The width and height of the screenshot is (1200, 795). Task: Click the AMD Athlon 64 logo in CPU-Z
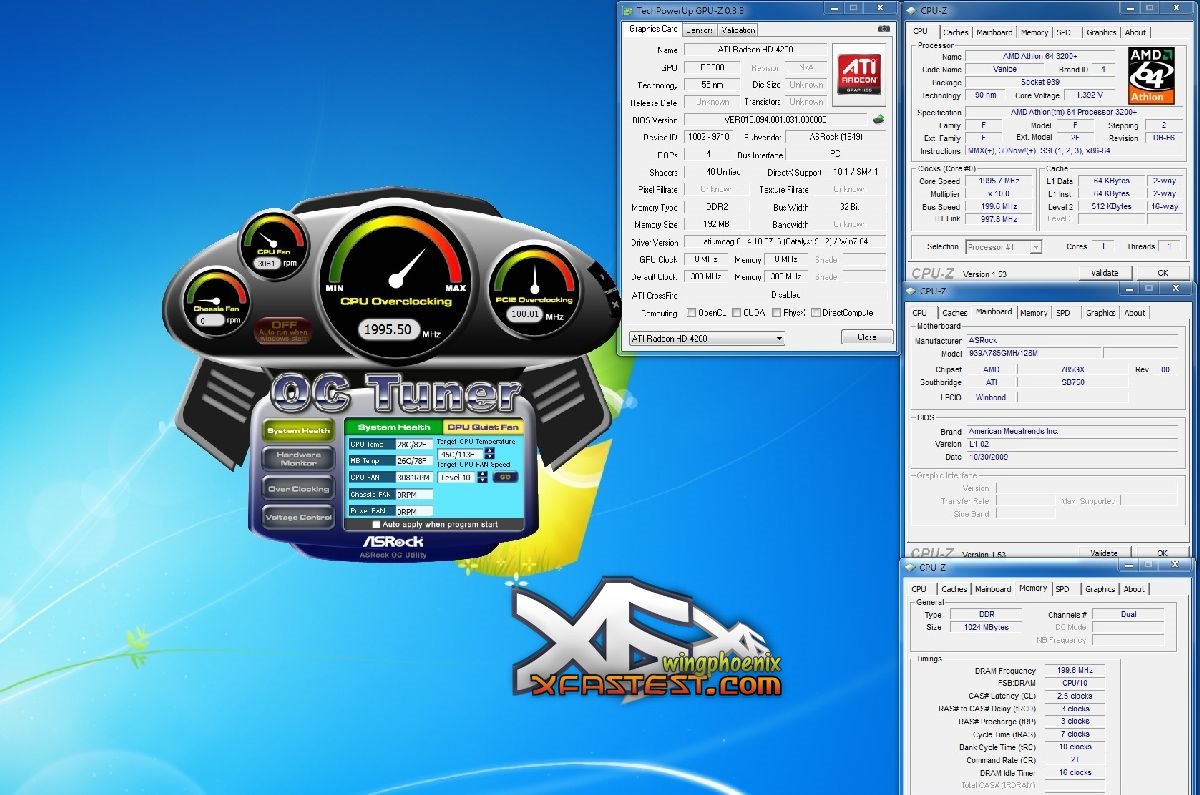[1151, 75]
